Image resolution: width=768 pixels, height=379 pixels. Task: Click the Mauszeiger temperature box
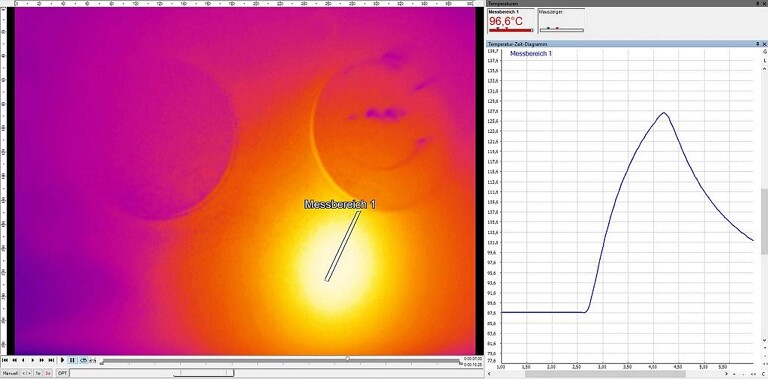561,20
